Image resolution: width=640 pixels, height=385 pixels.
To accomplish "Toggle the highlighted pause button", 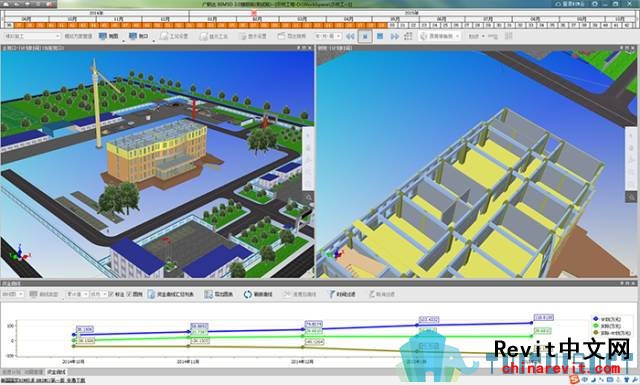I will (x=365, y=36).
